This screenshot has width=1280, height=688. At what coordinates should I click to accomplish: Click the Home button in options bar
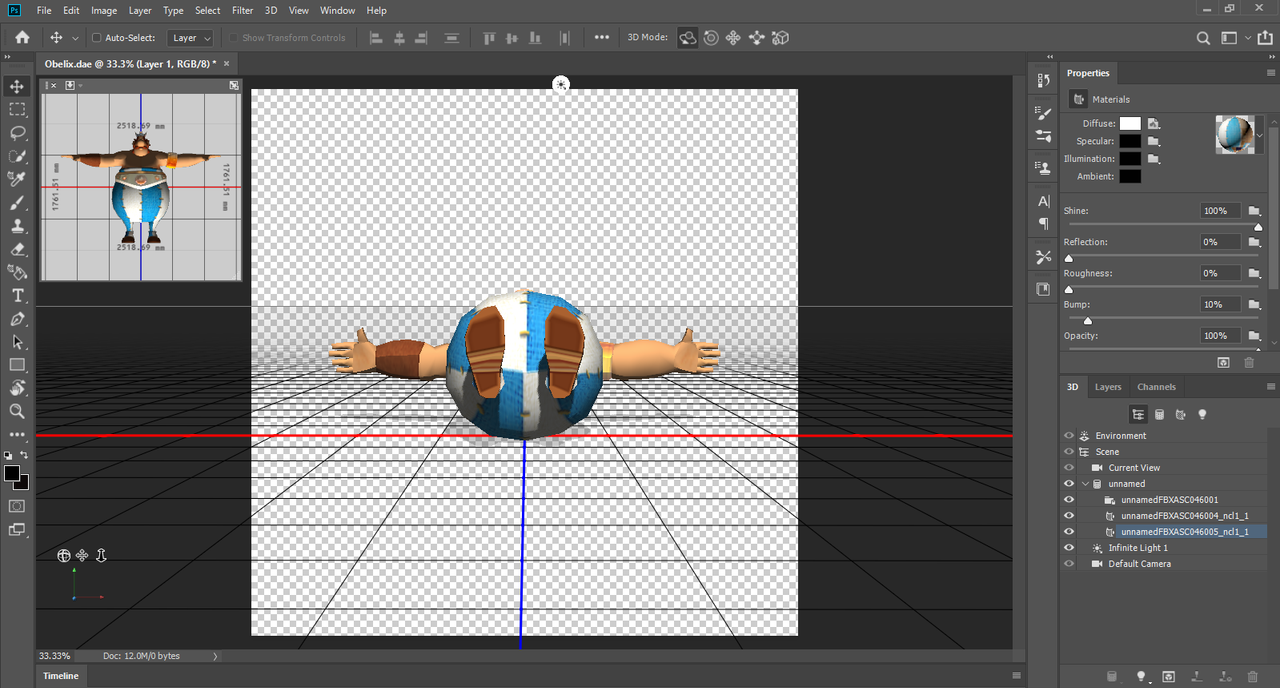pyautogui.click(x=22, y=38)
